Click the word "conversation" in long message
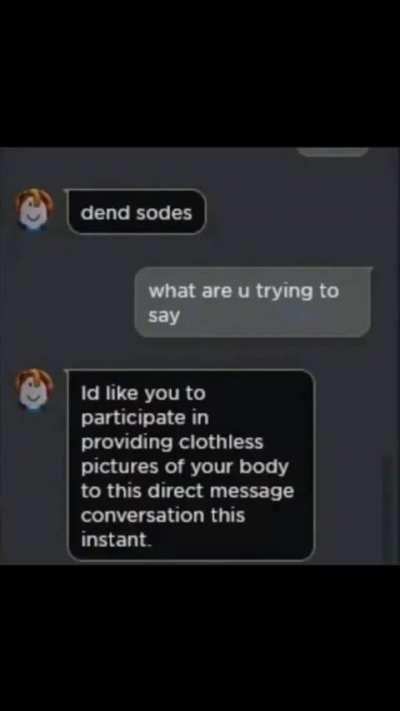The height and width of the screenshot is (711, 400). [142, 516]
